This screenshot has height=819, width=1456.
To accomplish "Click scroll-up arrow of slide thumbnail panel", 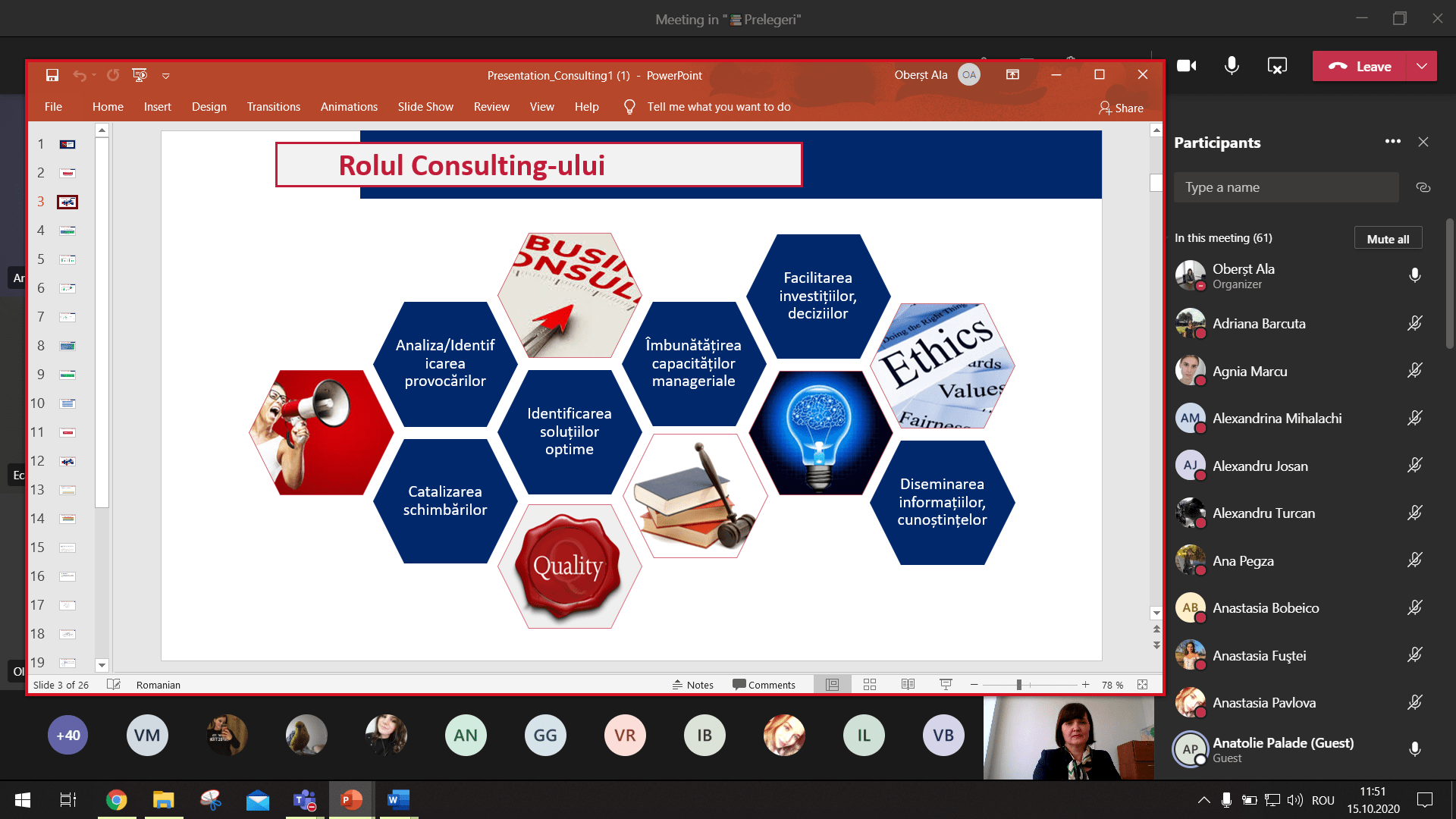I will coord(102,130).
